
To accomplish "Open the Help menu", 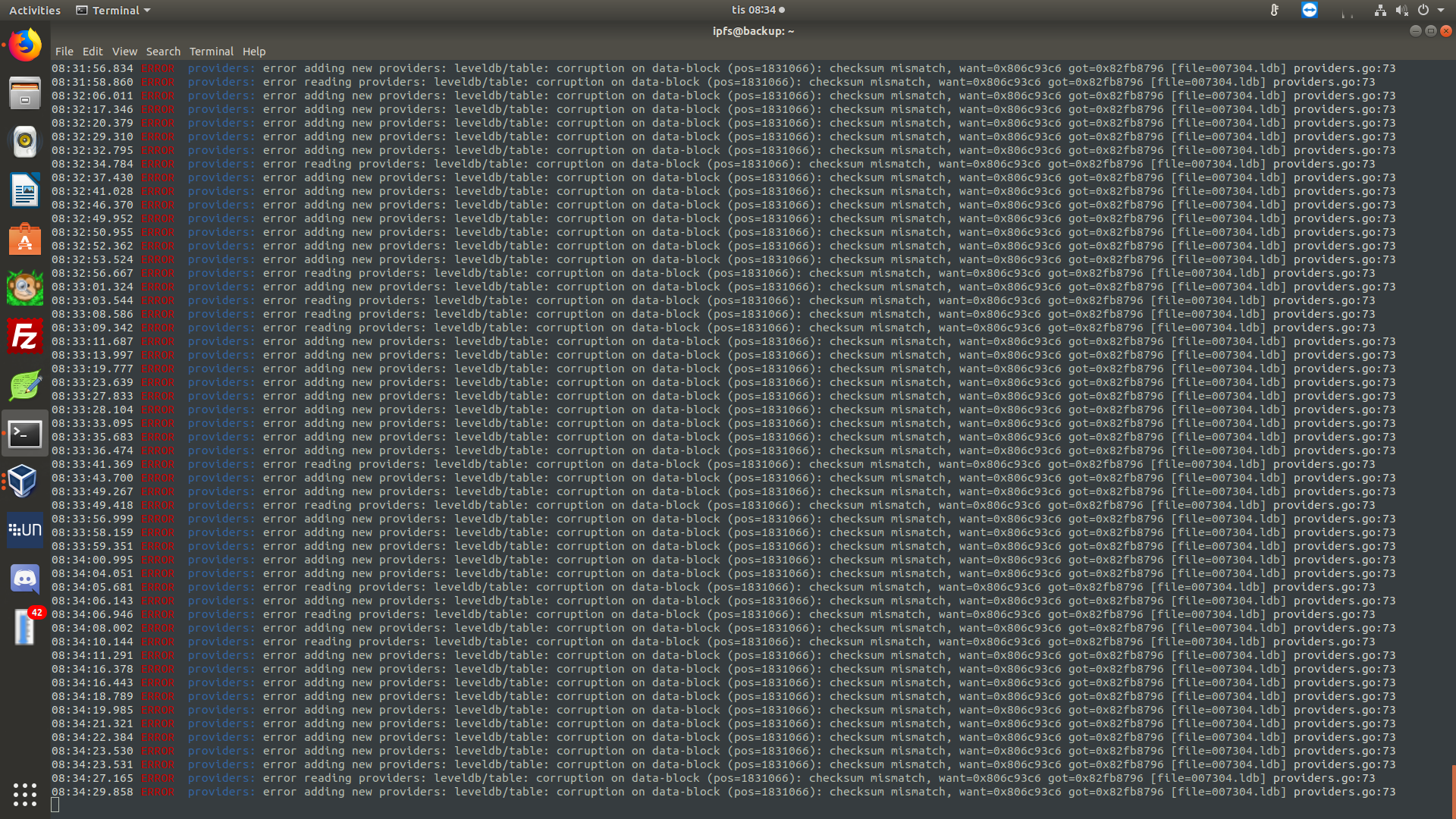I will click(x=254, y=51).
